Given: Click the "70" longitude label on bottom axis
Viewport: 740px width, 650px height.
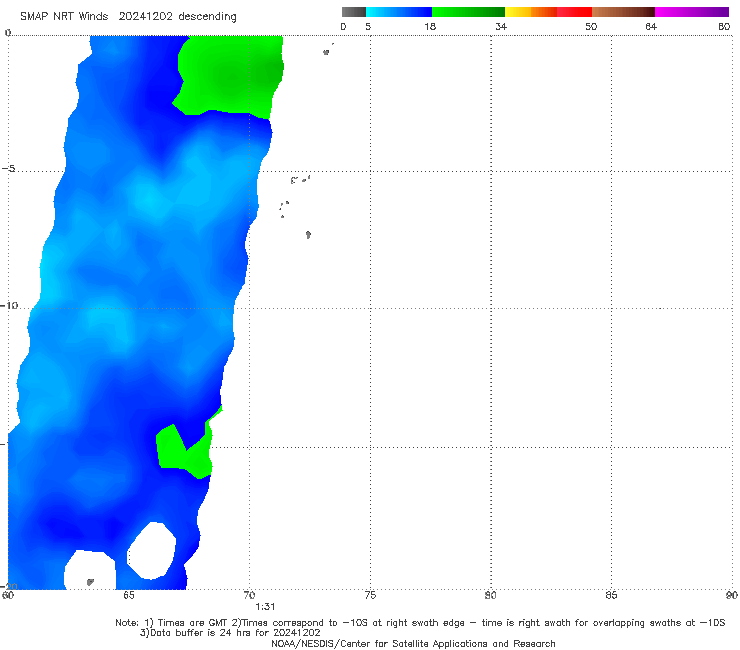Looking at the screenshot, I should [249, 595].
